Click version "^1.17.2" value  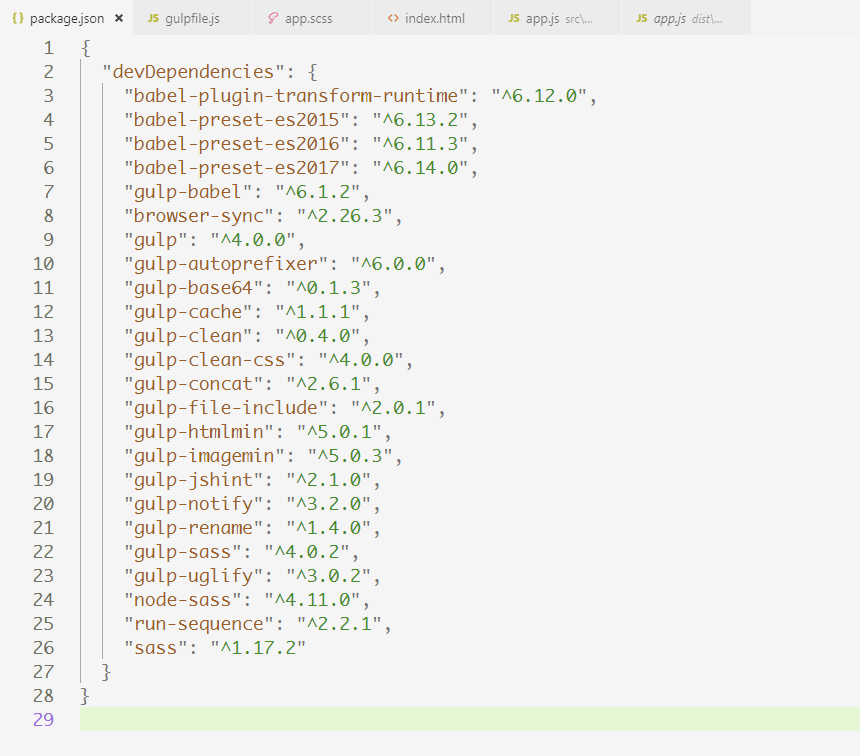(x=258, y=648)
